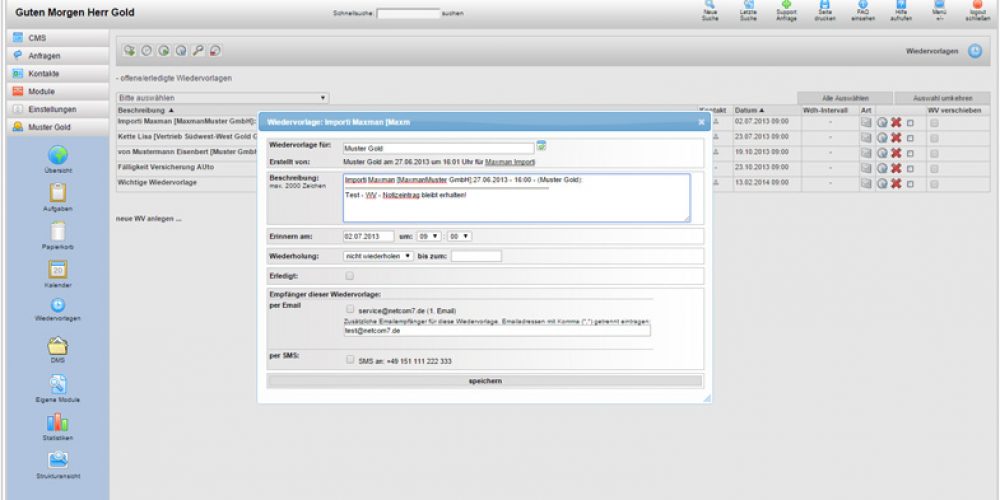Tick the Erledigt checkbox
Viewport: 1000px width, 500px height.
349,275
